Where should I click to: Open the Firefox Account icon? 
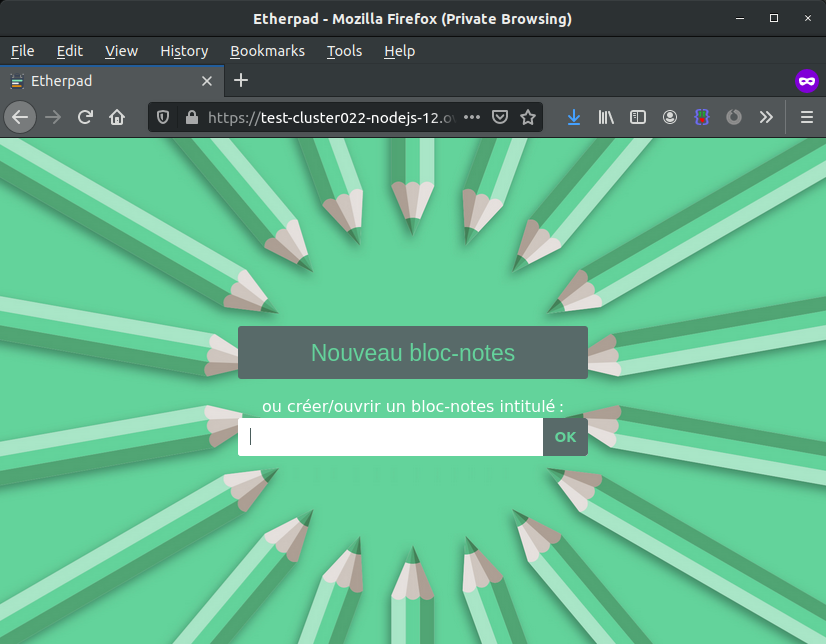point(670,117)
